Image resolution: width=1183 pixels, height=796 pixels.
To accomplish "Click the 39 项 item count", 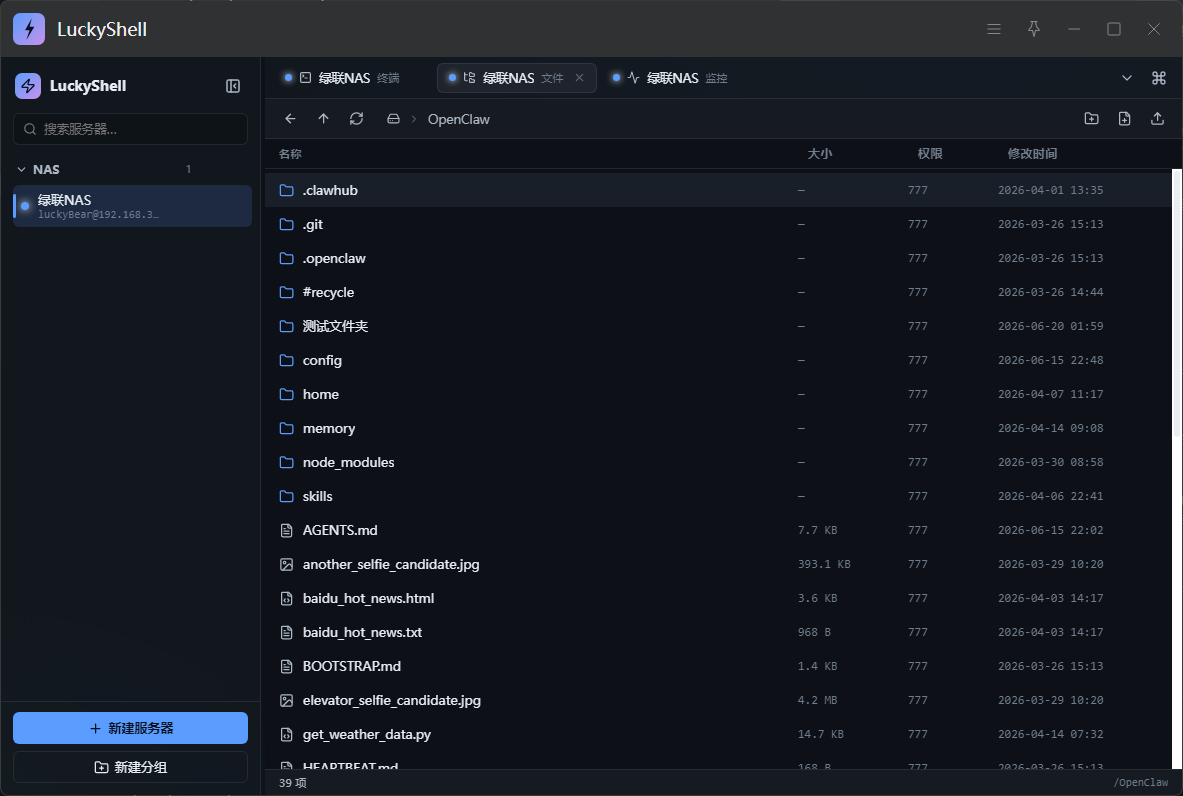I will click(293, 783).
